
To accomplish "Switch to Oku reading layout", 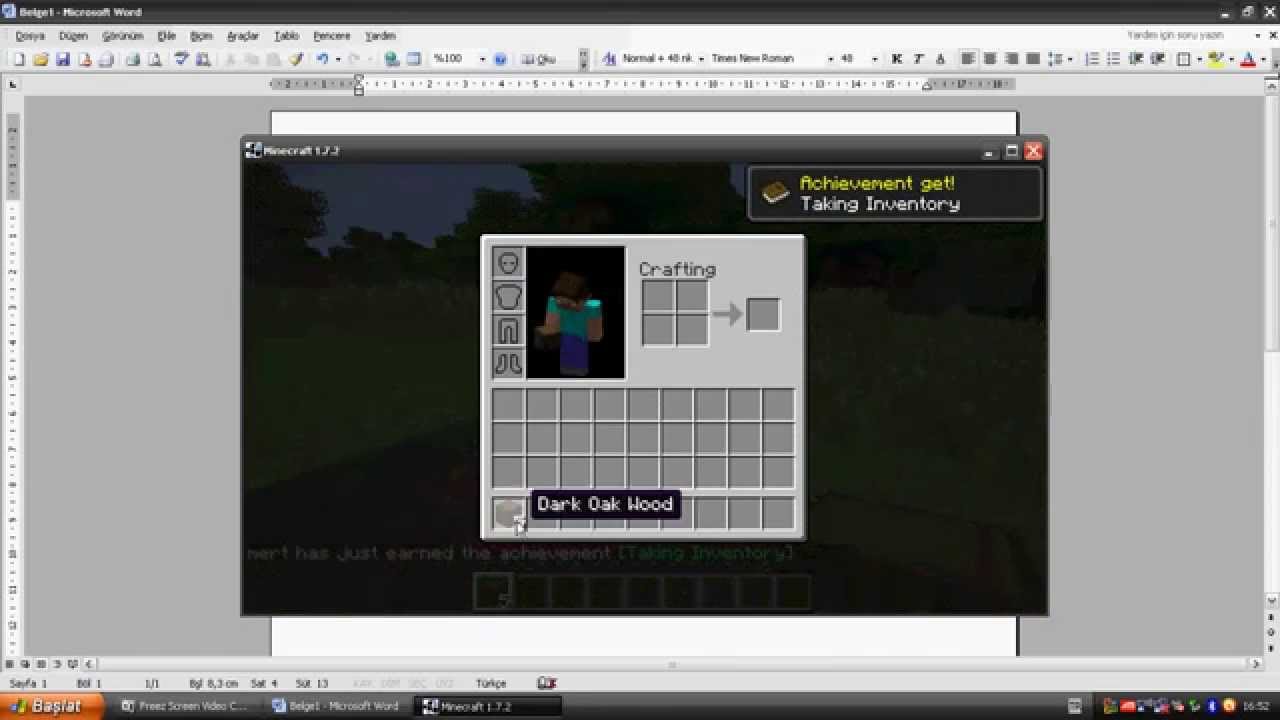I will point(539,59).
